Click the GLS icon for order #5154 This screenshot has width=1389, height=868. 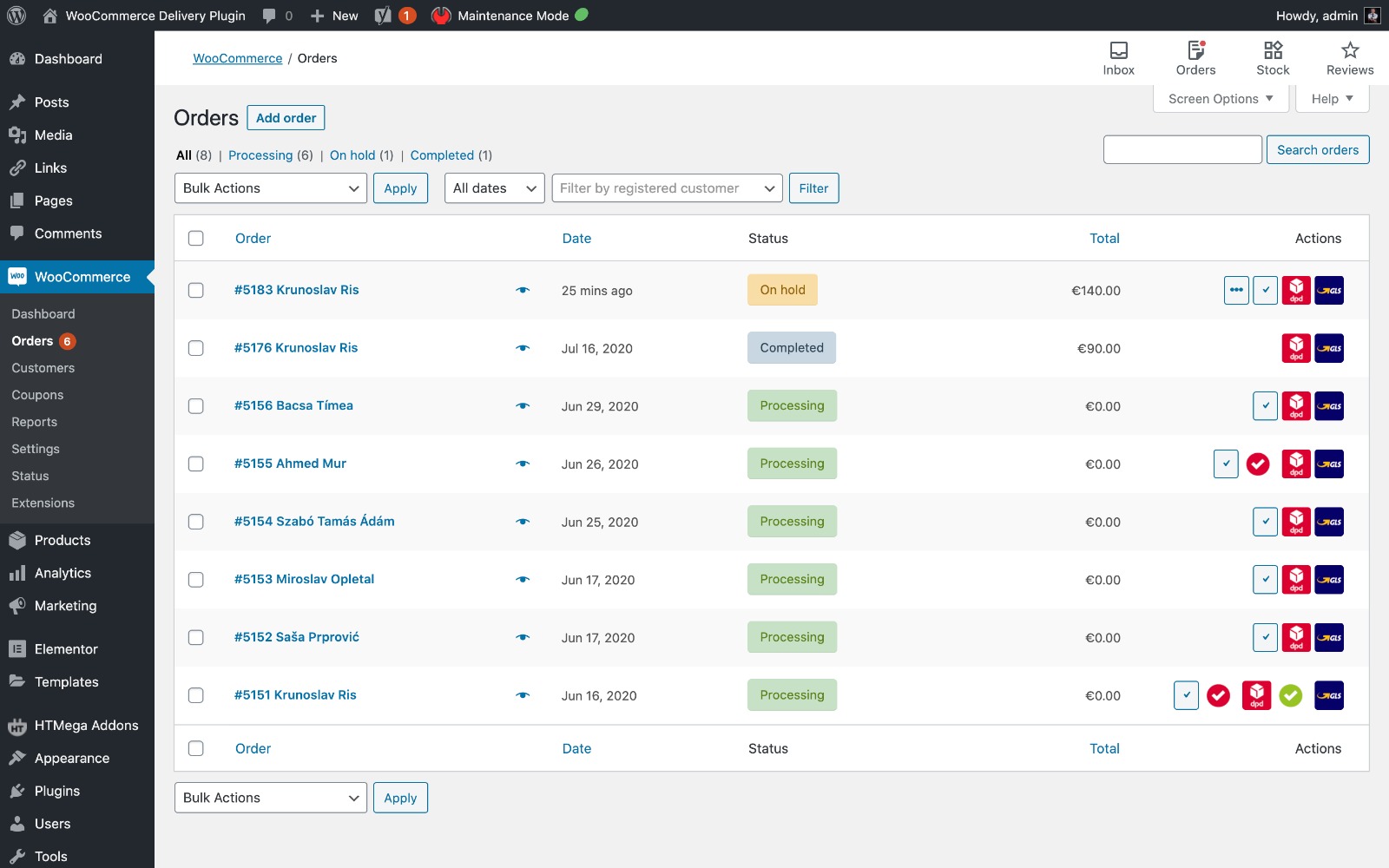[x=1329, y=522]
